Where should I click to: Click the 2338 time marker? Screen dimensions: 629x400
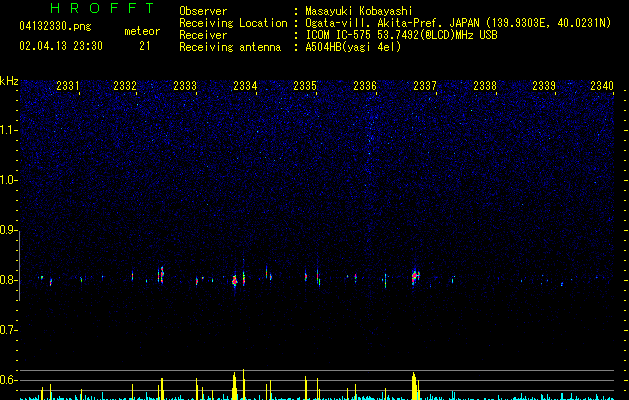[485, 85]
